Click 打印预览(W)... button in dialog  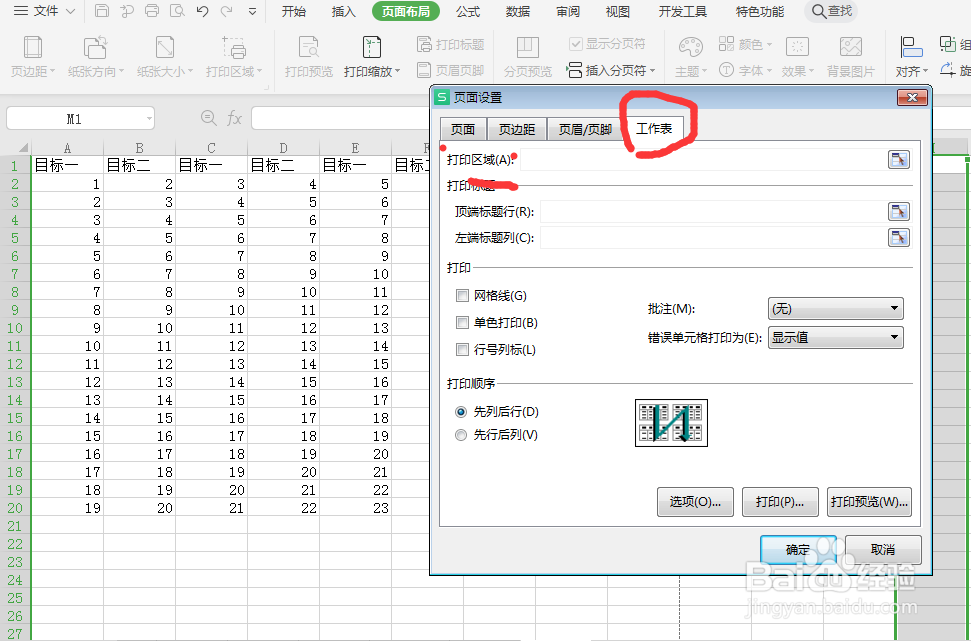coord(869,502)
